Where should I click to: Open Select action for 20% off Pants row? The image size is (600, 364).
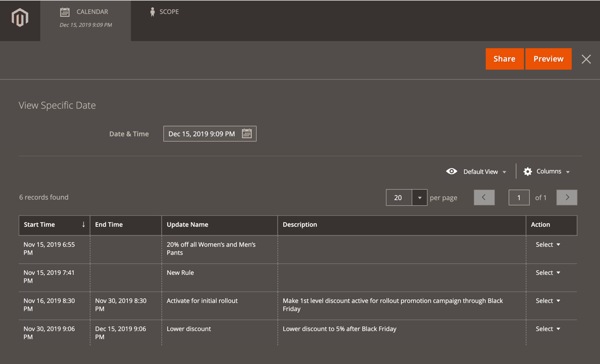tap(548, 245)
